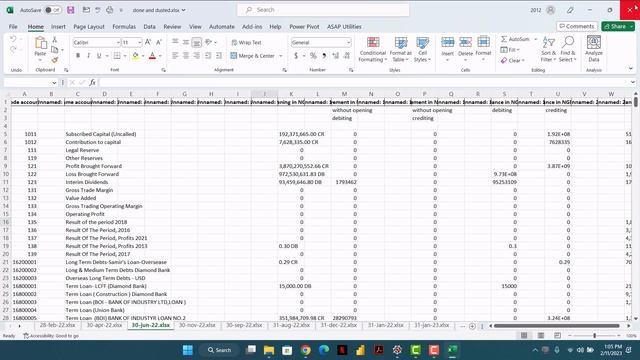Open File Explorer from the taskbar
The width and height of the screenshot is (640, 360).
click(x=269, y=350)
